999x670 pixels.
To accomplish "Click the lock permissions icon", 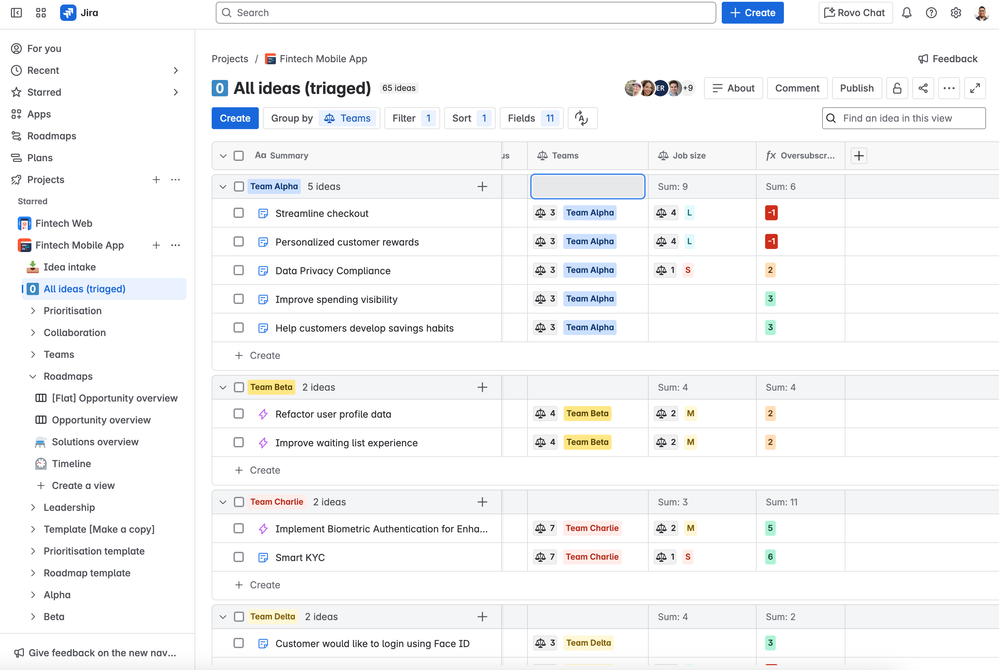I will (897, 88).
